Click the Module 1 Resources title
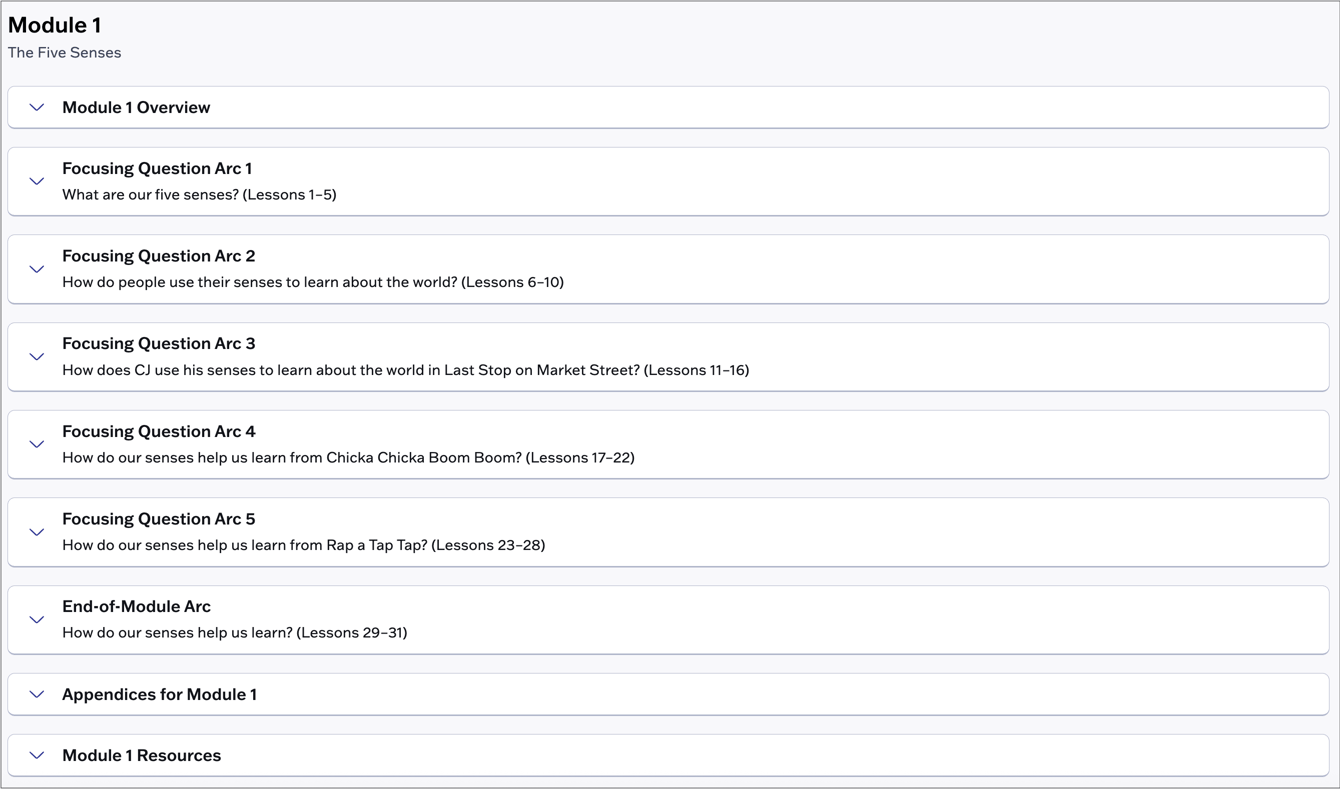The height and width of the screenshot is (789, 1340). (x=141, y=755)
